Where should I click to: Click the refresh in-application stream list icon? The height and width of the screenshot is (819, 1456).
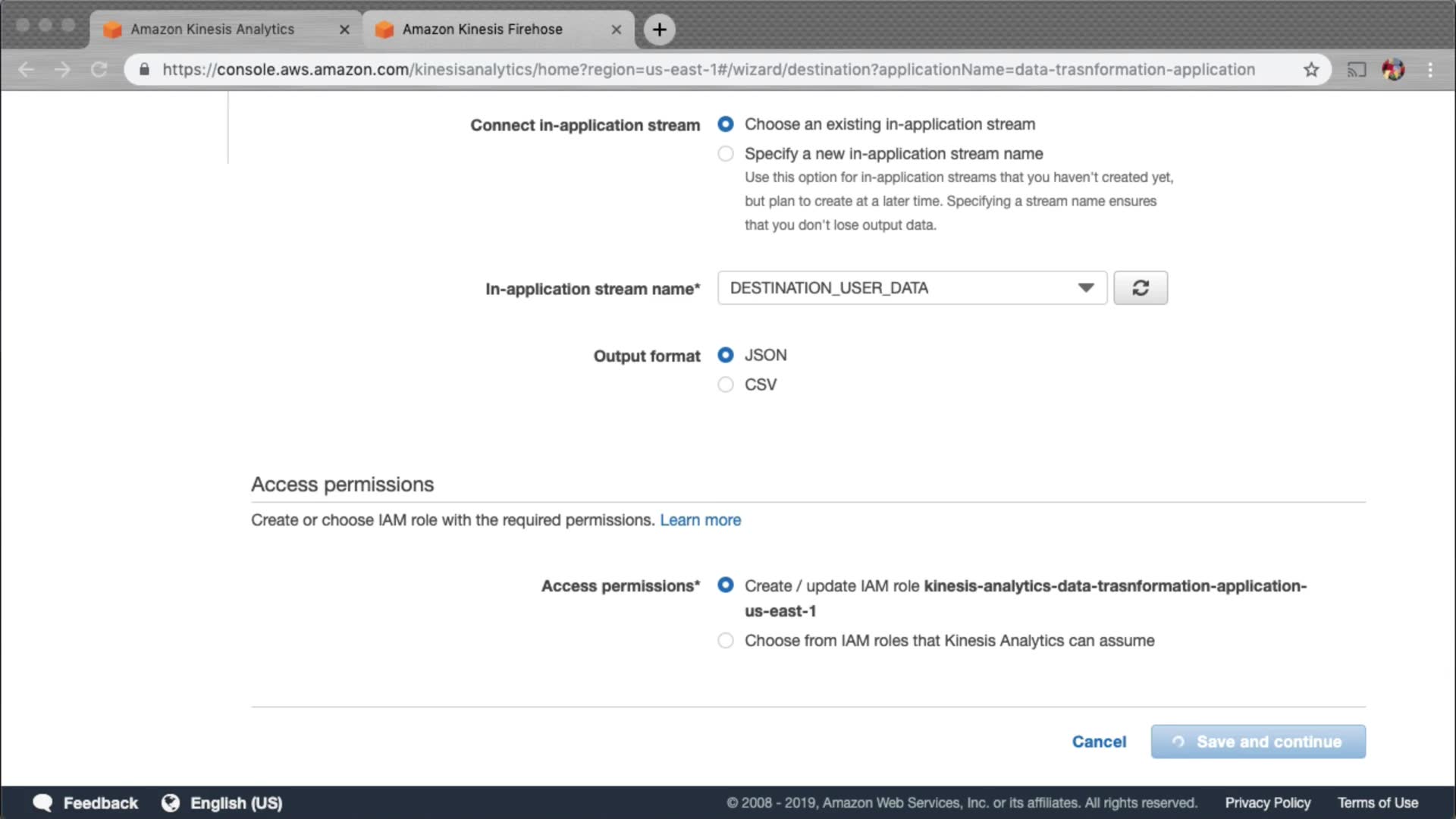[x=1140, y=288]
